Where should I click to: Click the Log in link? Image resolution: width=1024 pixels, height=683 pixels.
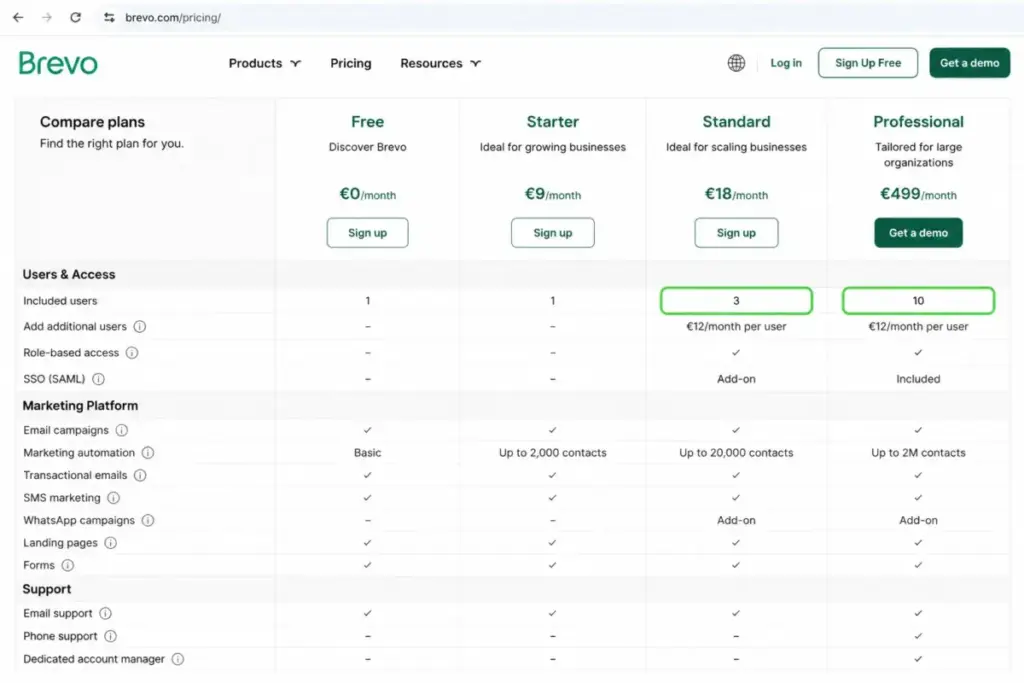tap(786, 63)
